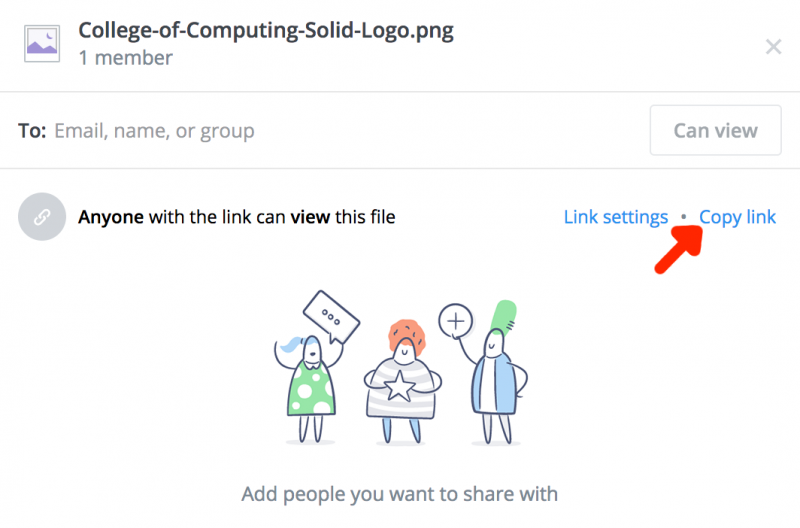Click the dot separator between the links
Screen dimensions: 800x528
tap(684, 217)
